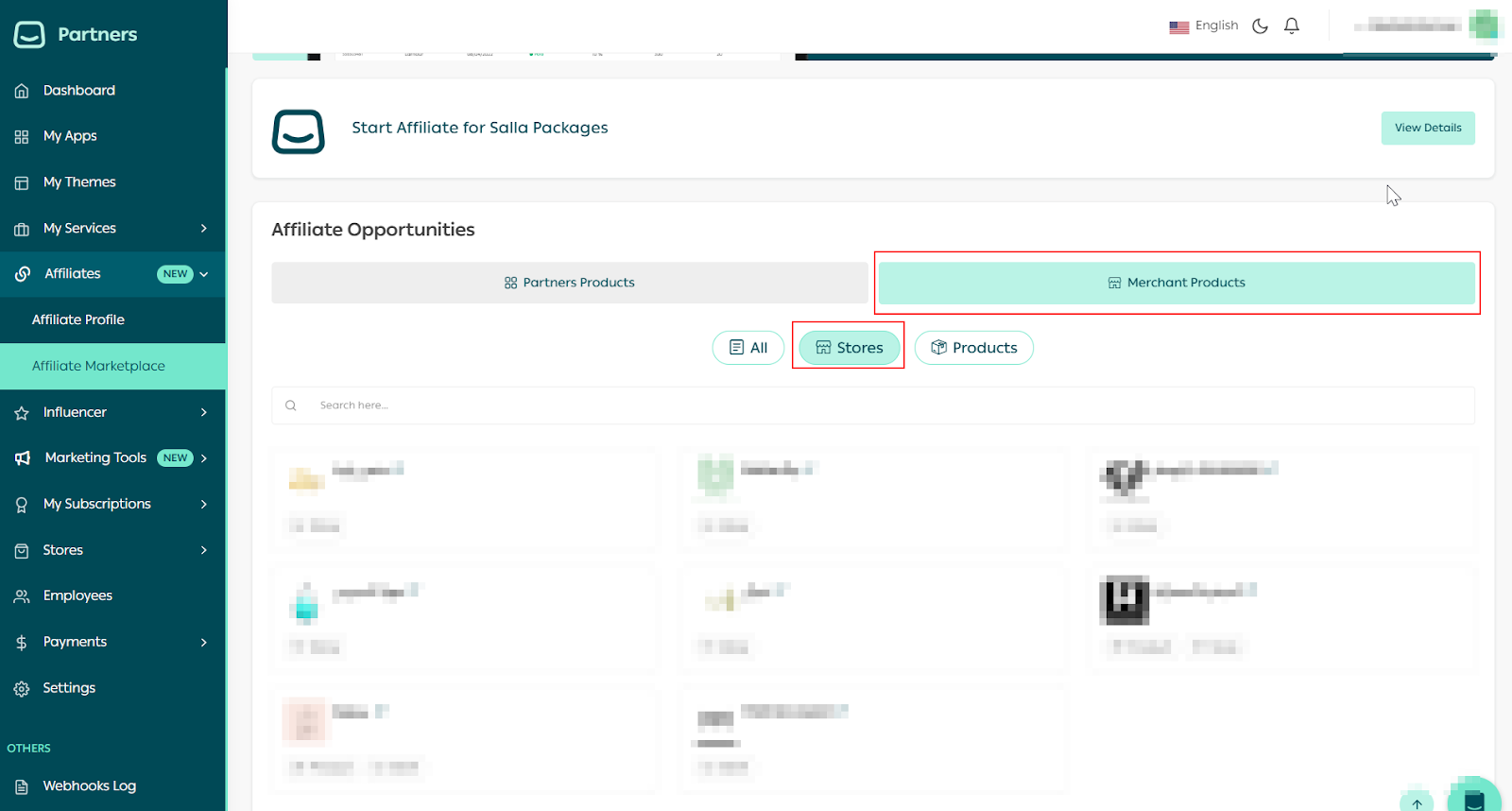Click the Employees people icon
1512x811 pixels.
point(22,596)
